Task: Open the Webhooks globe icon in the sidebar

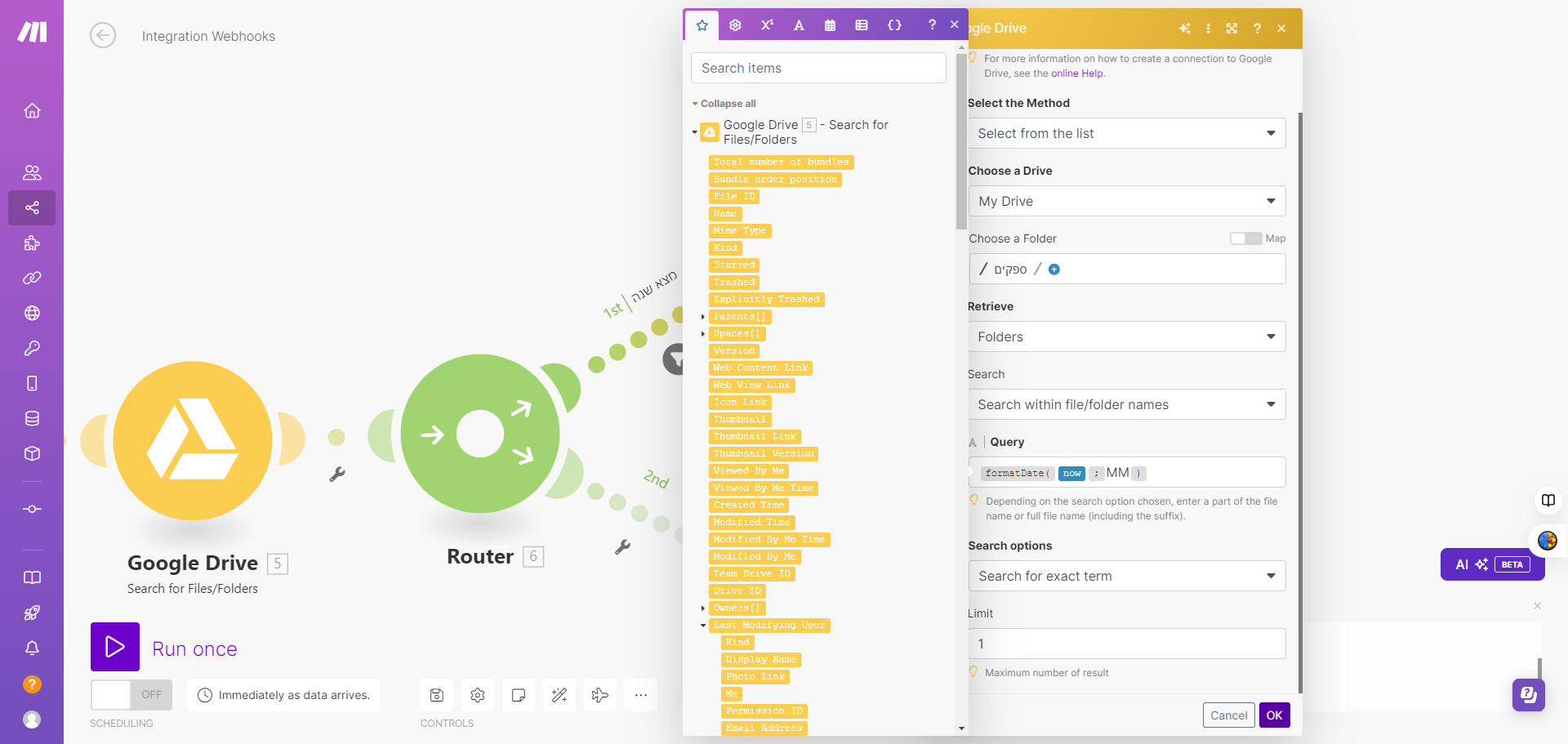Action: [x=32, y=313]
